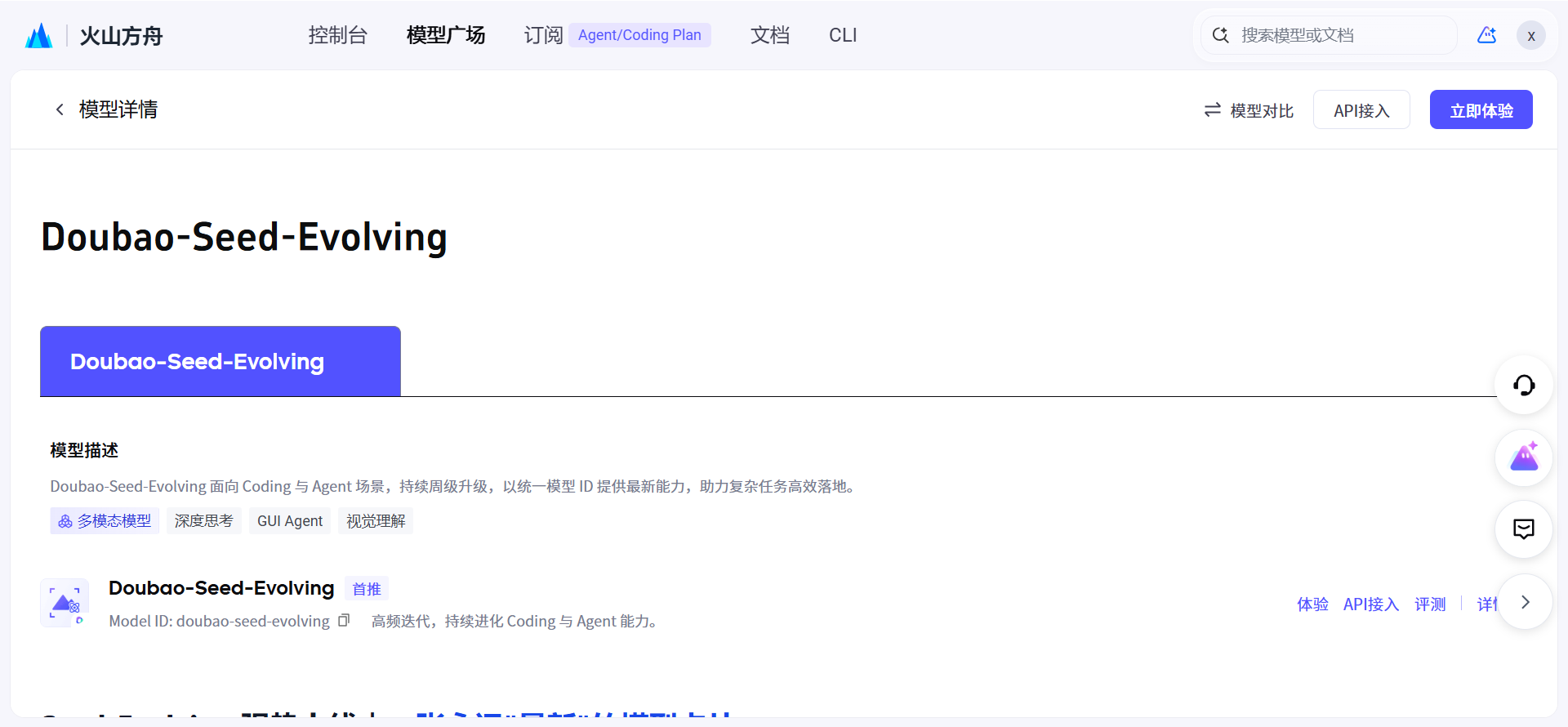Click the 视觉理解 tag

pos(376,521)
